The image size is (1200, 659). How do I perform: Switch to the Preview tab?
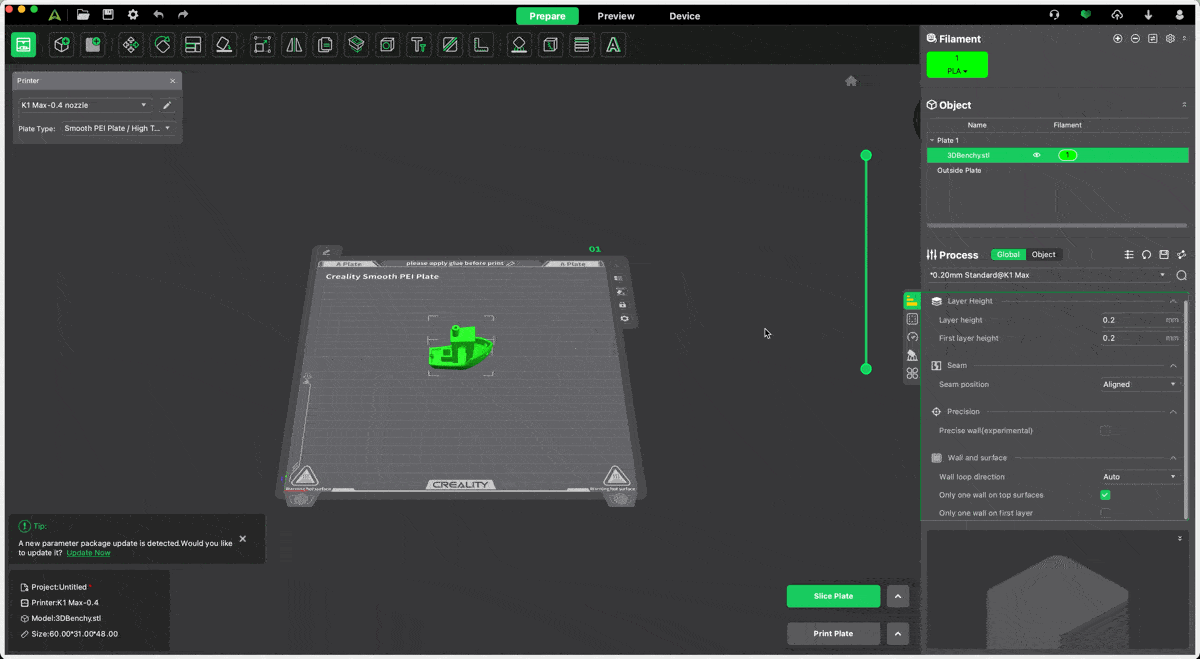click(x=616, y=16)
